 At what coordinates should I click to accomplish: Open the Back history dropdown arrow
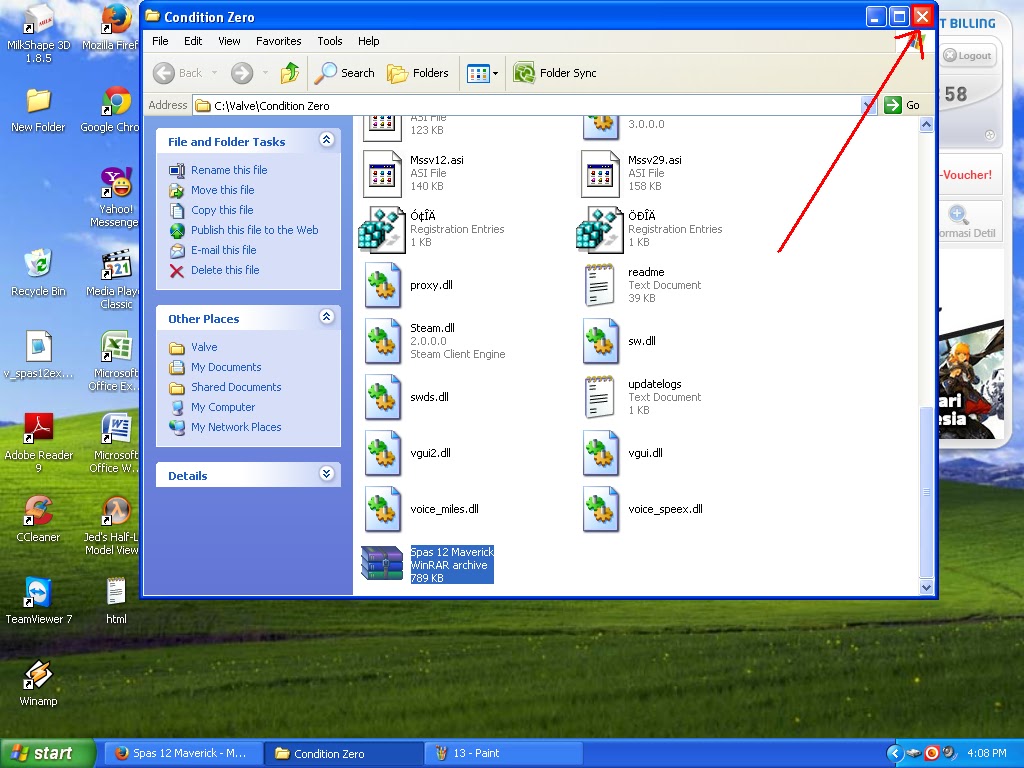point(214,73)
